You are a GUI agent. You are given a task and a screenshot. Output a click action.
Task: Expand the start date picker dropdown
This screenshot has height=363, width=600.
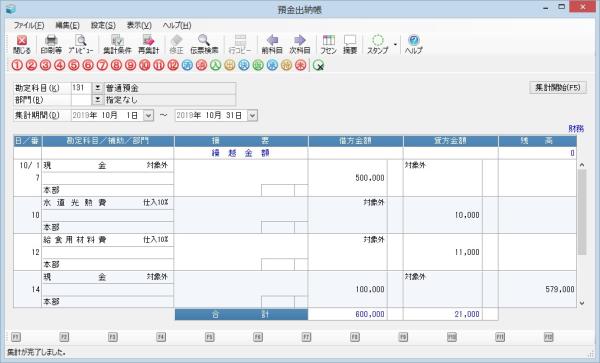point(148,116)
